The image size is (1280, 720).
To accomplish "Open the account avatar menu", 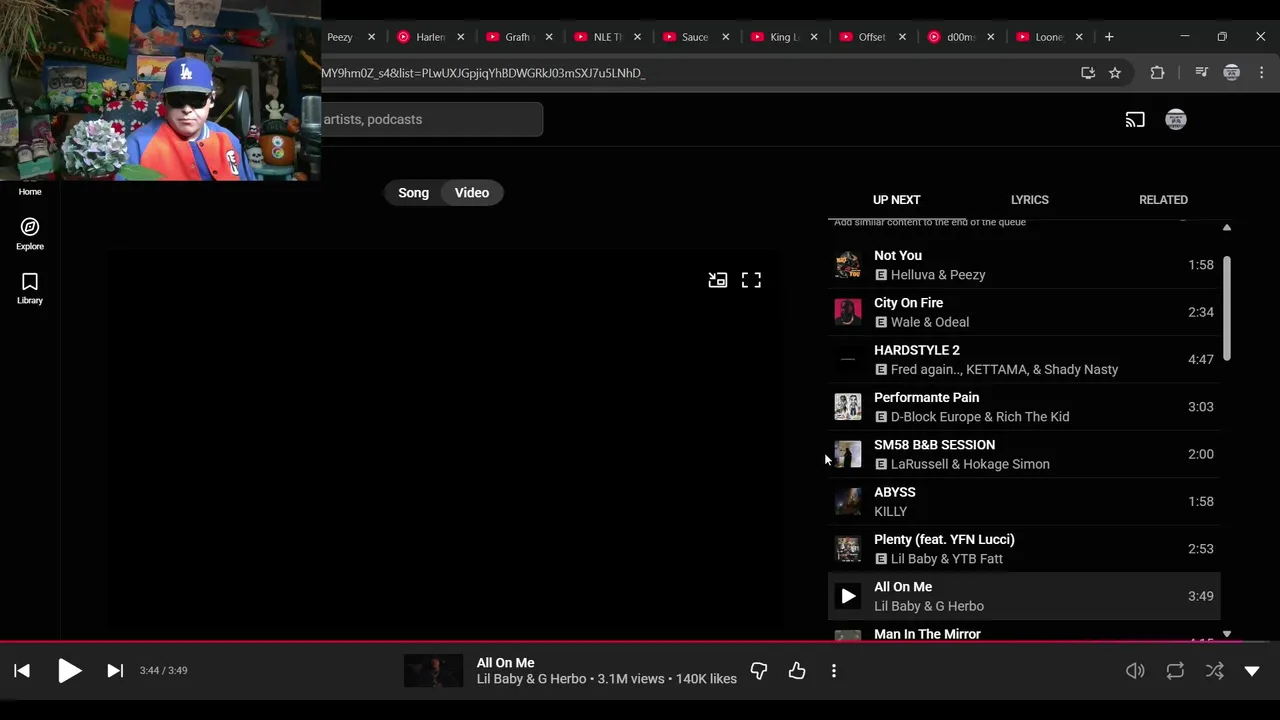I will pyautogui.click(x=1176, y=120).
